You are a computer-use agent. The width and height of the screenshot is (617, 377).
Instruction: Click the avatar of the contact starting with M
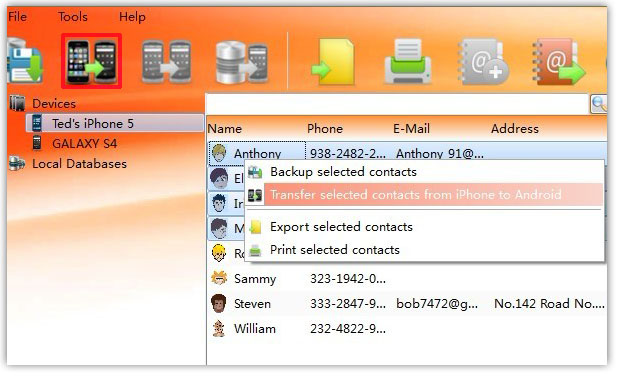click(x=219, y=228)
